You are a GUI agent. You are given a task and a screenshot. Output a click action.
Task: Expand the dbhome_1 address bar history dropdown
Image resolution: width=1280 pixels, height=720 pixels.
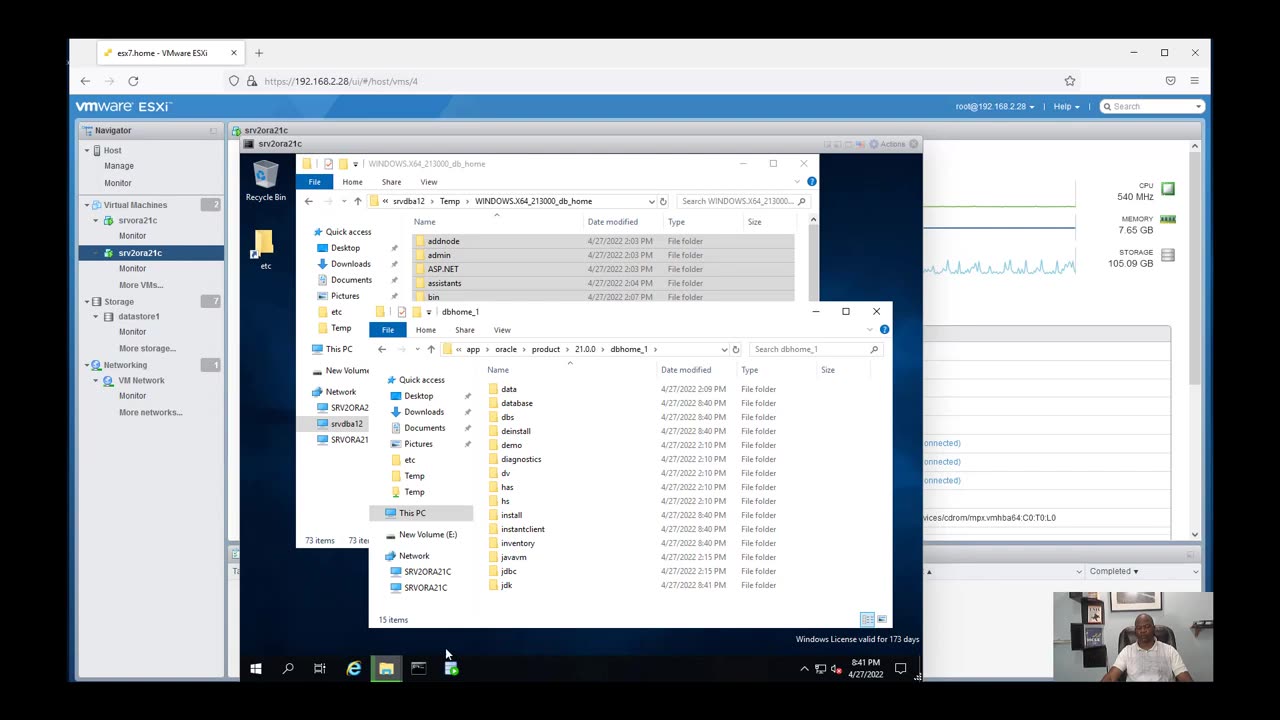click(724, 349)
